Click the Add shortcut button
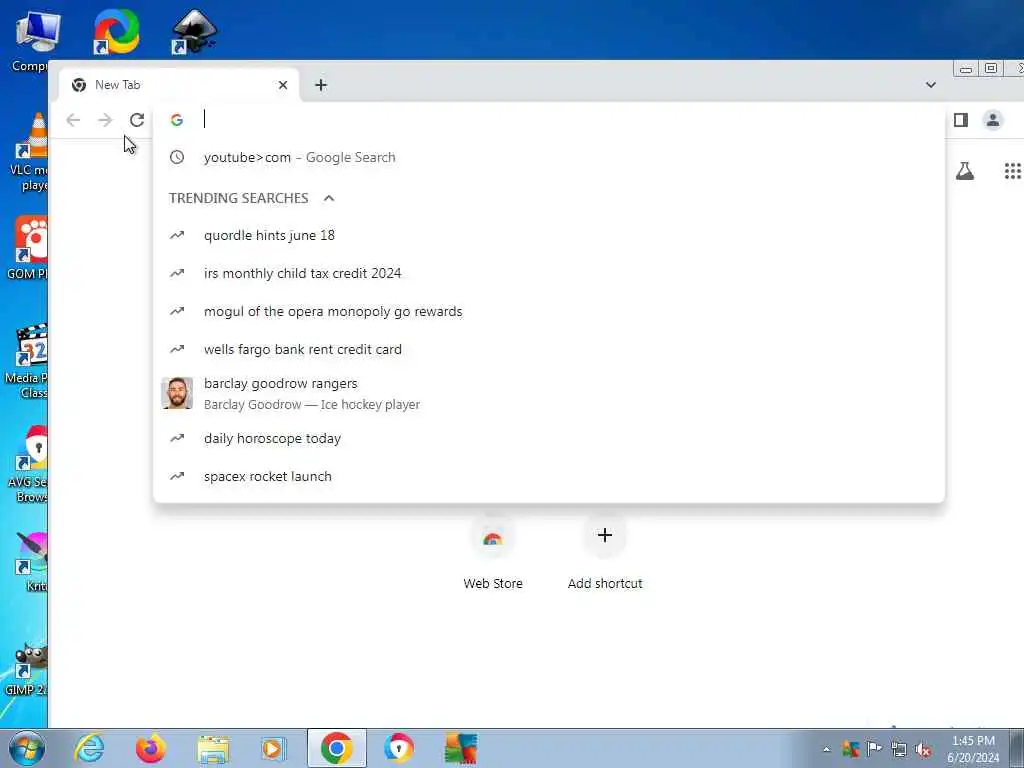Screen dimensions: 1024x768 point(605,552)
